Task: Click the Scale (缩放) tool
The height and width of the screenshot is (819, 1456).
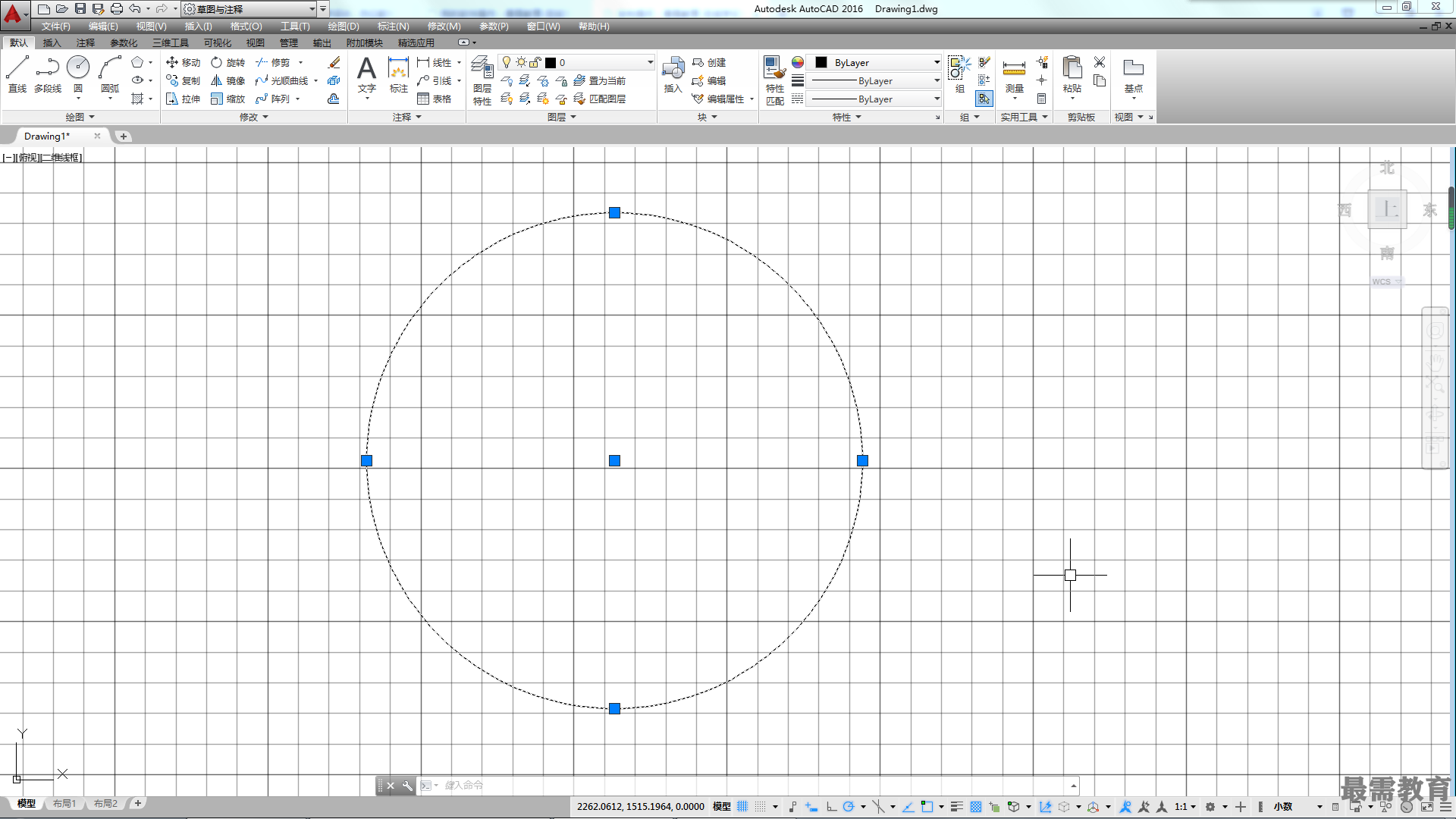Action: click(x=227, y=99)
